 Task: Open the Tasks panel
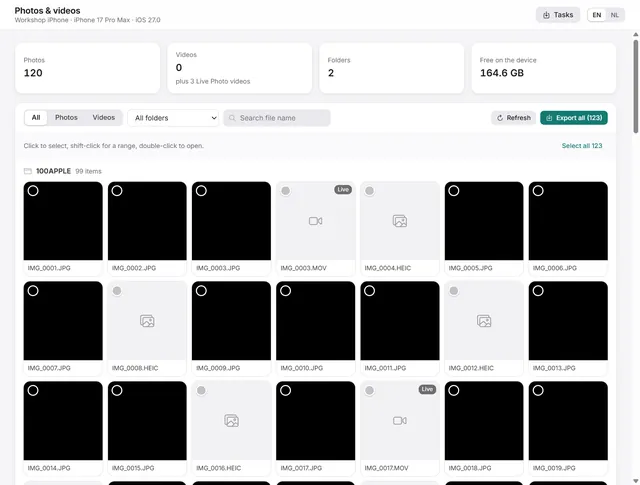558,15
